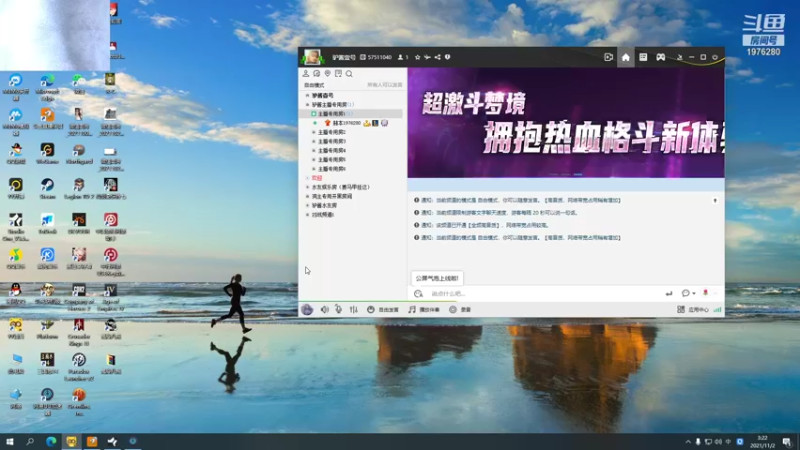Open the user avatar in the channel header
The image size is (800, 450).
(x=312, y=57)
